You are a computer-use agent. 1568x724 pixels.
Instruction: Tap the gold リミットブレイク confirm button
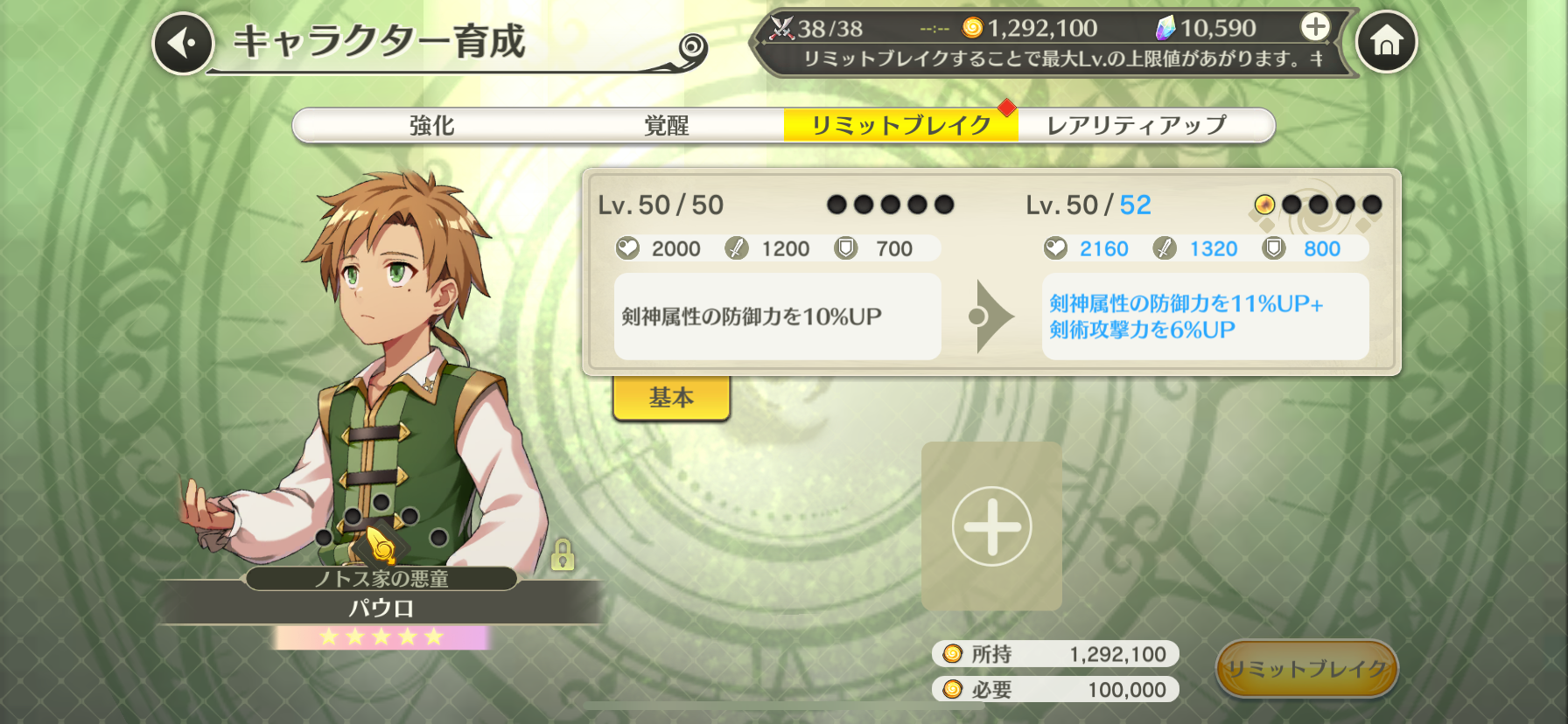coord(1307,669)
